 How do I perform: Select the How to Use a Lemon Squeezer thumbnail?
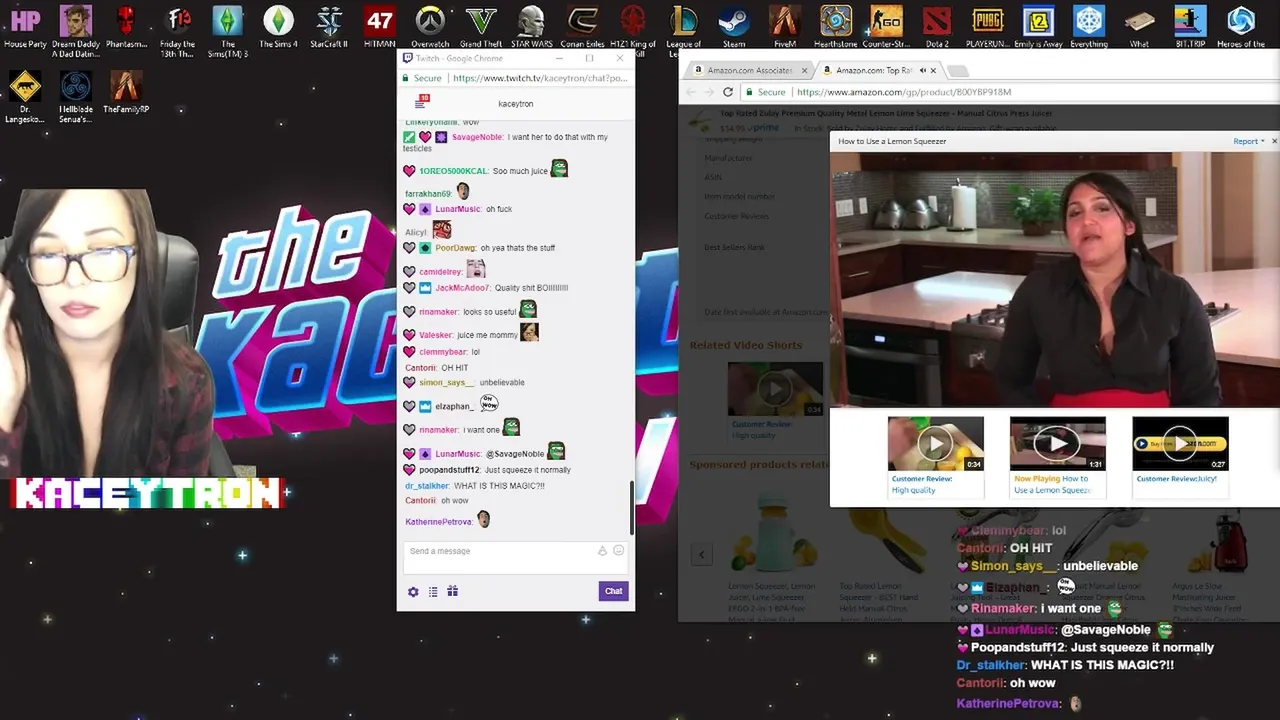pyautogui.click(x=1057, y=443)
